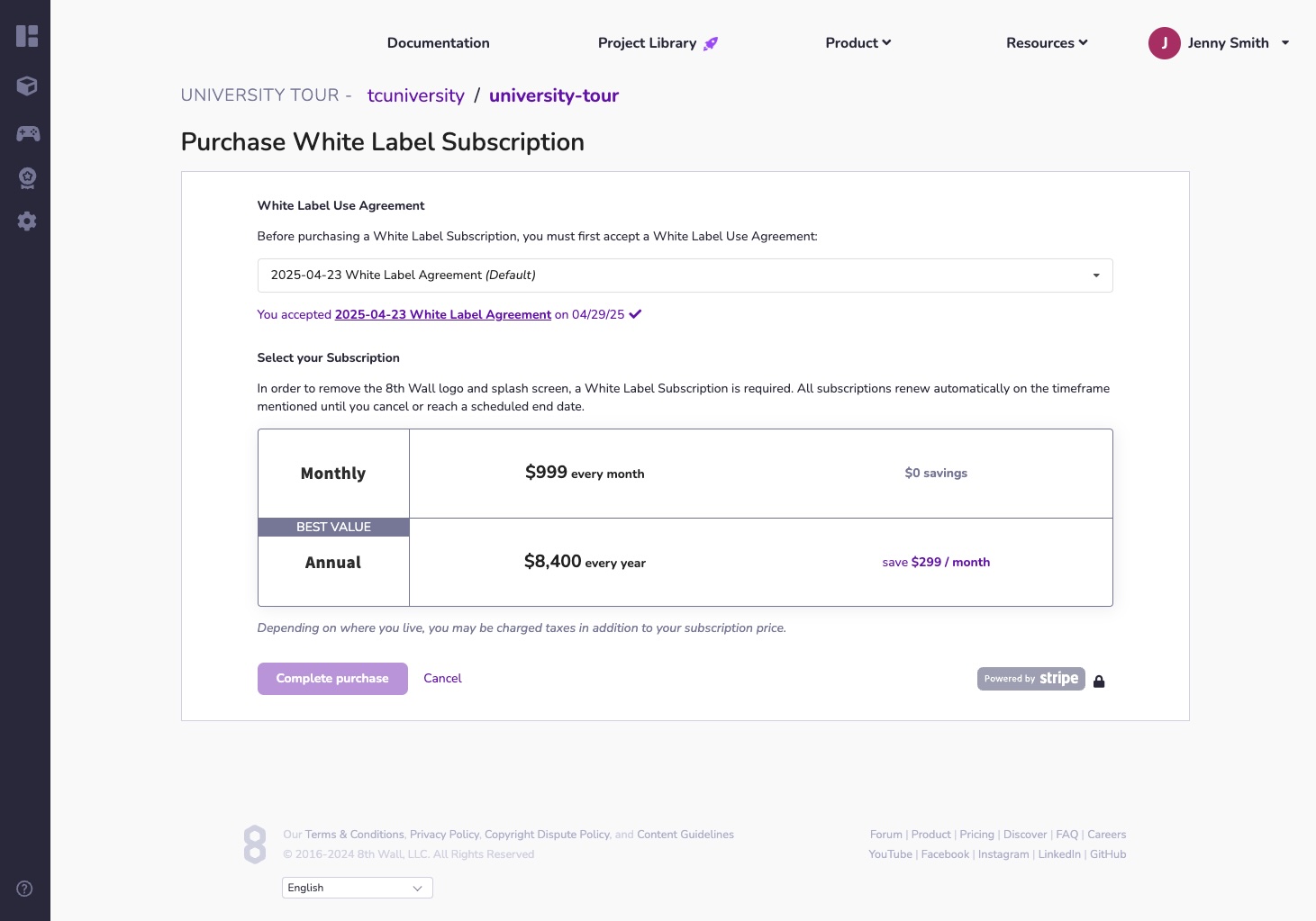Click the help question mark icon

pos(25,889)
